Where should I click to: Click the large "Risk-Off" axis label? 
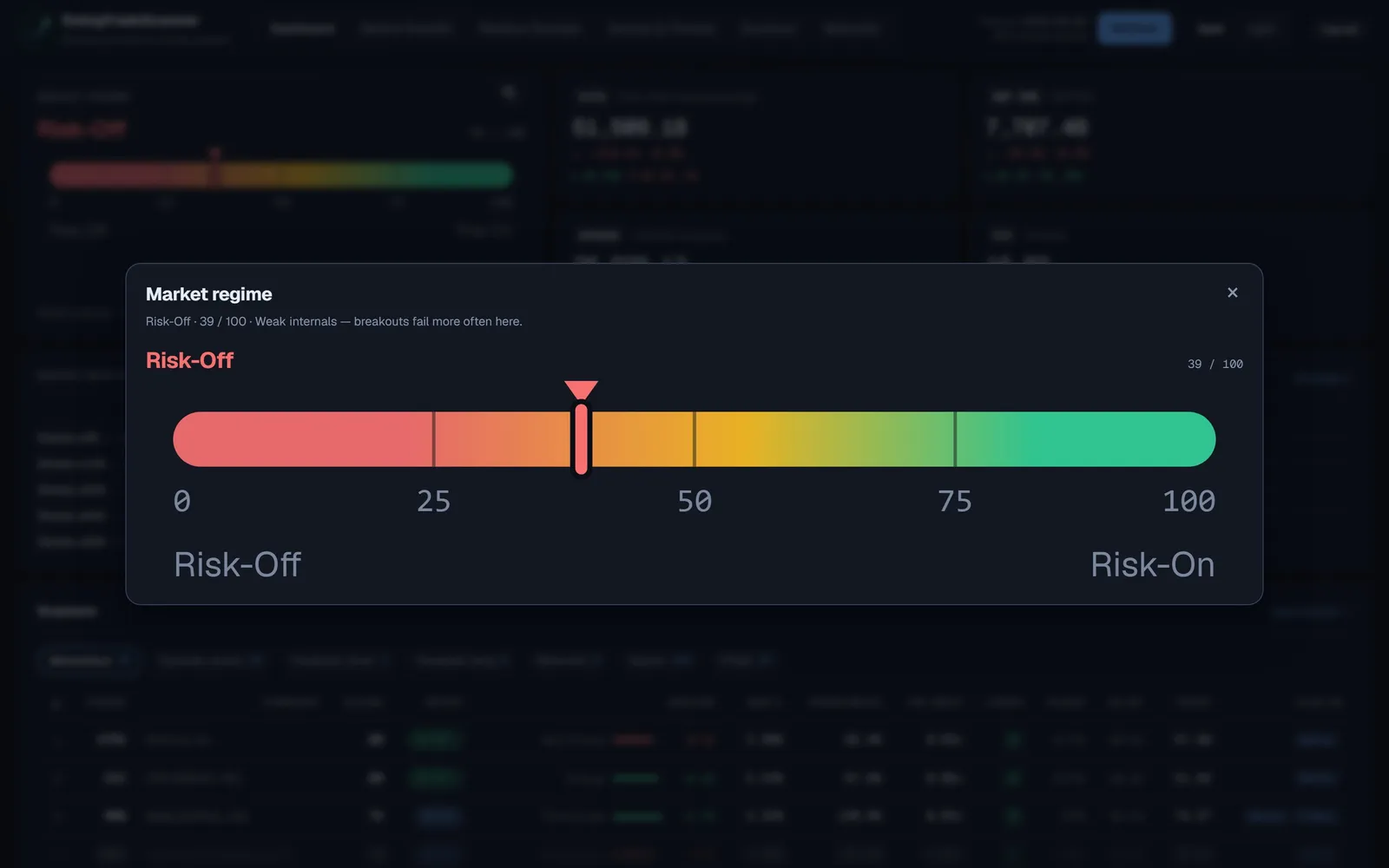(x=237, y=565)
